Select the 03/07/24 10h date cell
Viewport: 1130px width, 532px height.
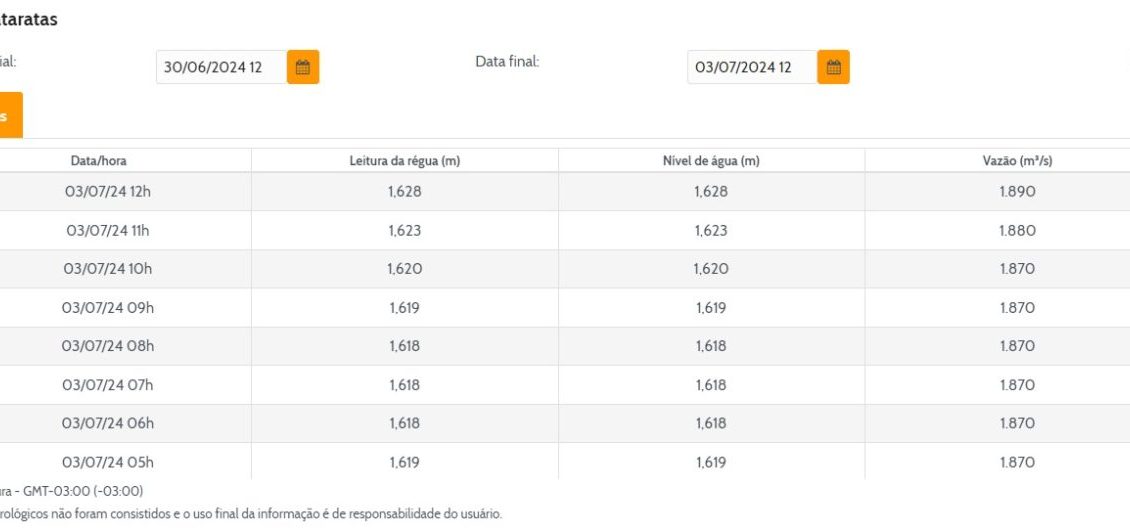coord(108,269)
